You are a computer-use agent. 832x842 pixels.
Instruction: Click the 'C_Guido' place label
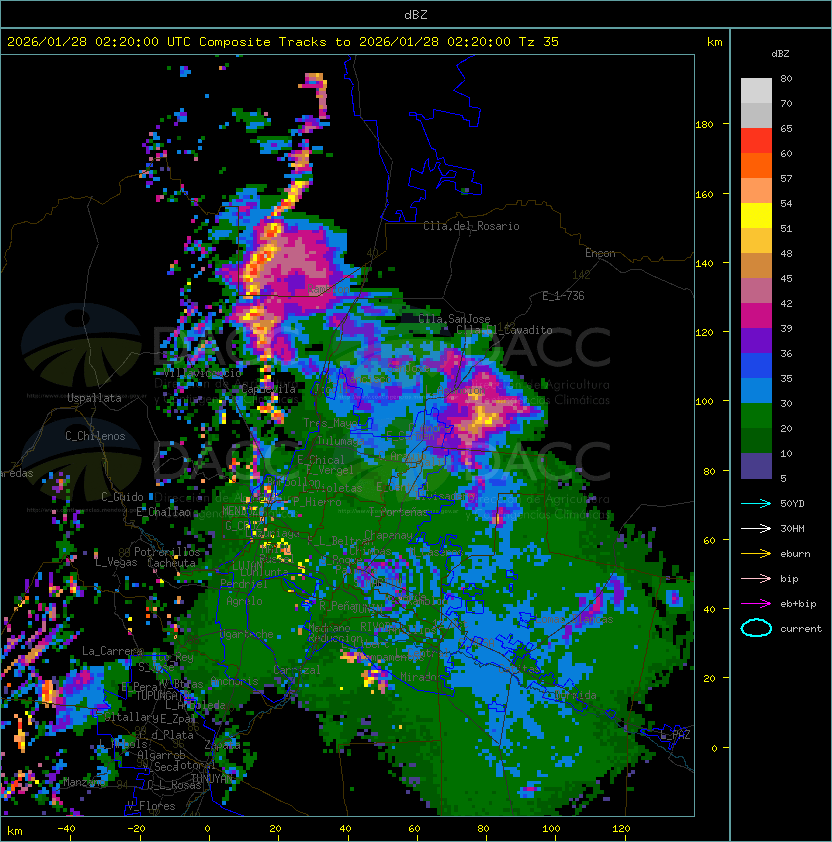(122, 497)
